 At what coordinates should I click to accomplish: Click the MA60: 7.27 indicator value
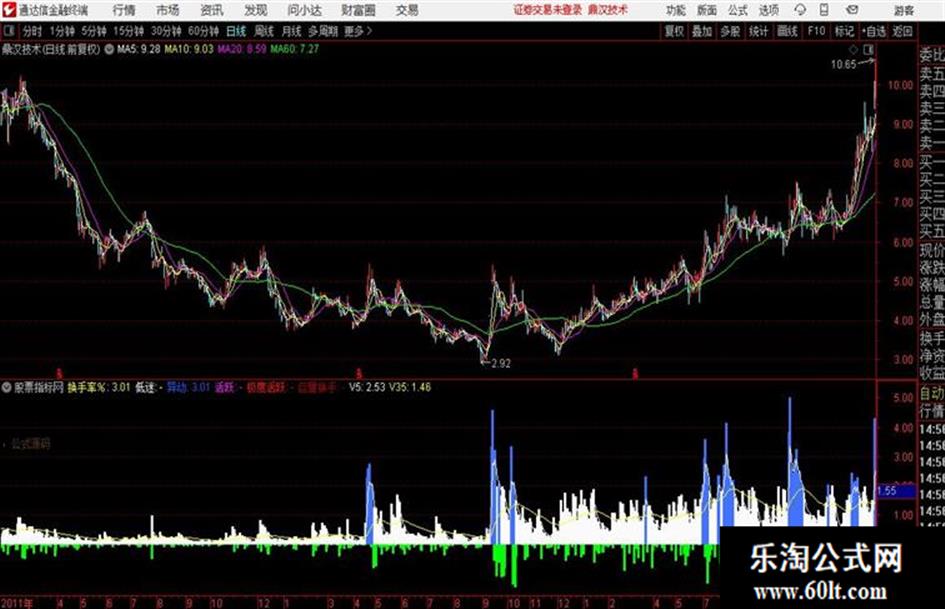point(294,49)
